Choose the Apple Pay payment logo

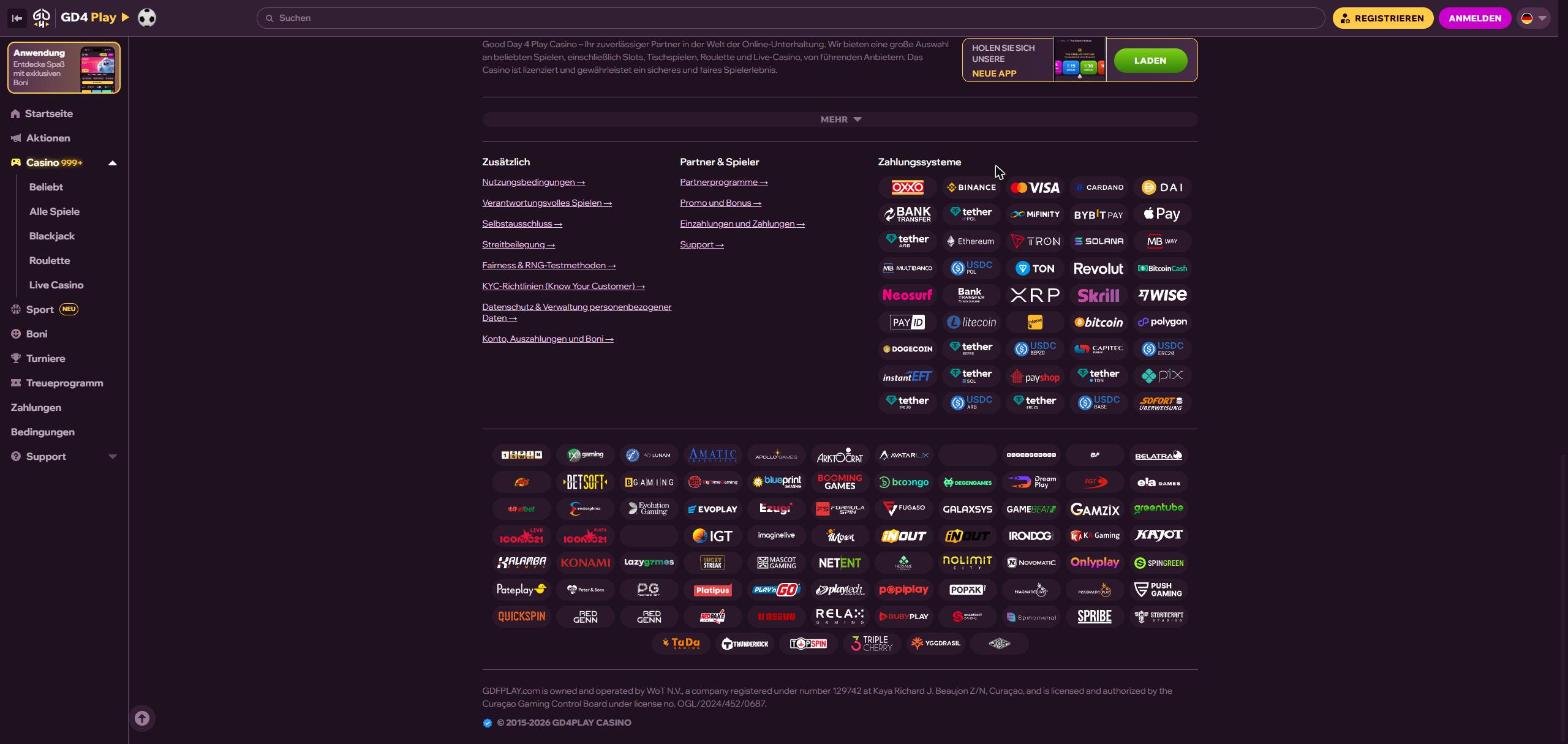pyautogui.click(x=1162, y=214)
